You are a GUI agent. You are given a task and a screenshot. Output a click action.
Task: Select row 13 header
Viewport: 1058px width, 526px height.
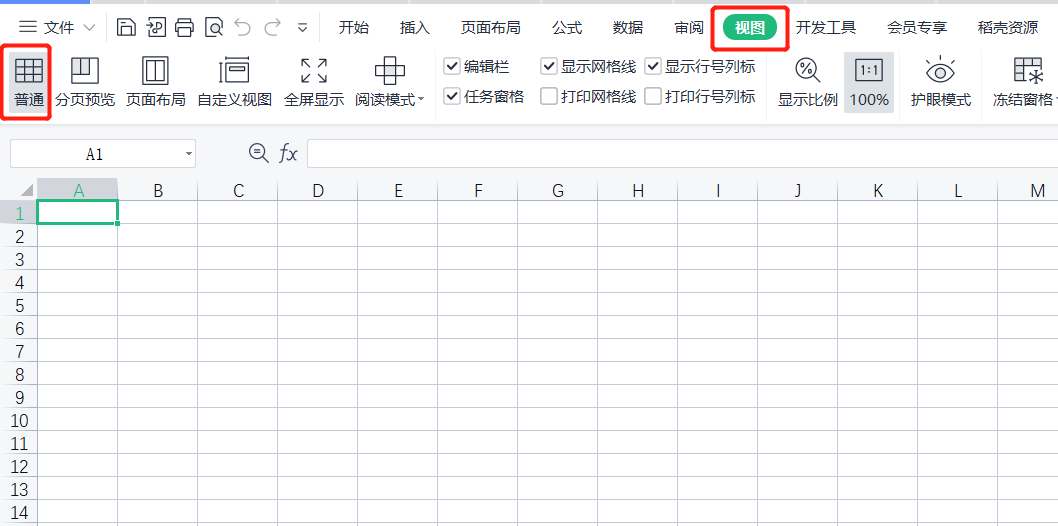19,490
